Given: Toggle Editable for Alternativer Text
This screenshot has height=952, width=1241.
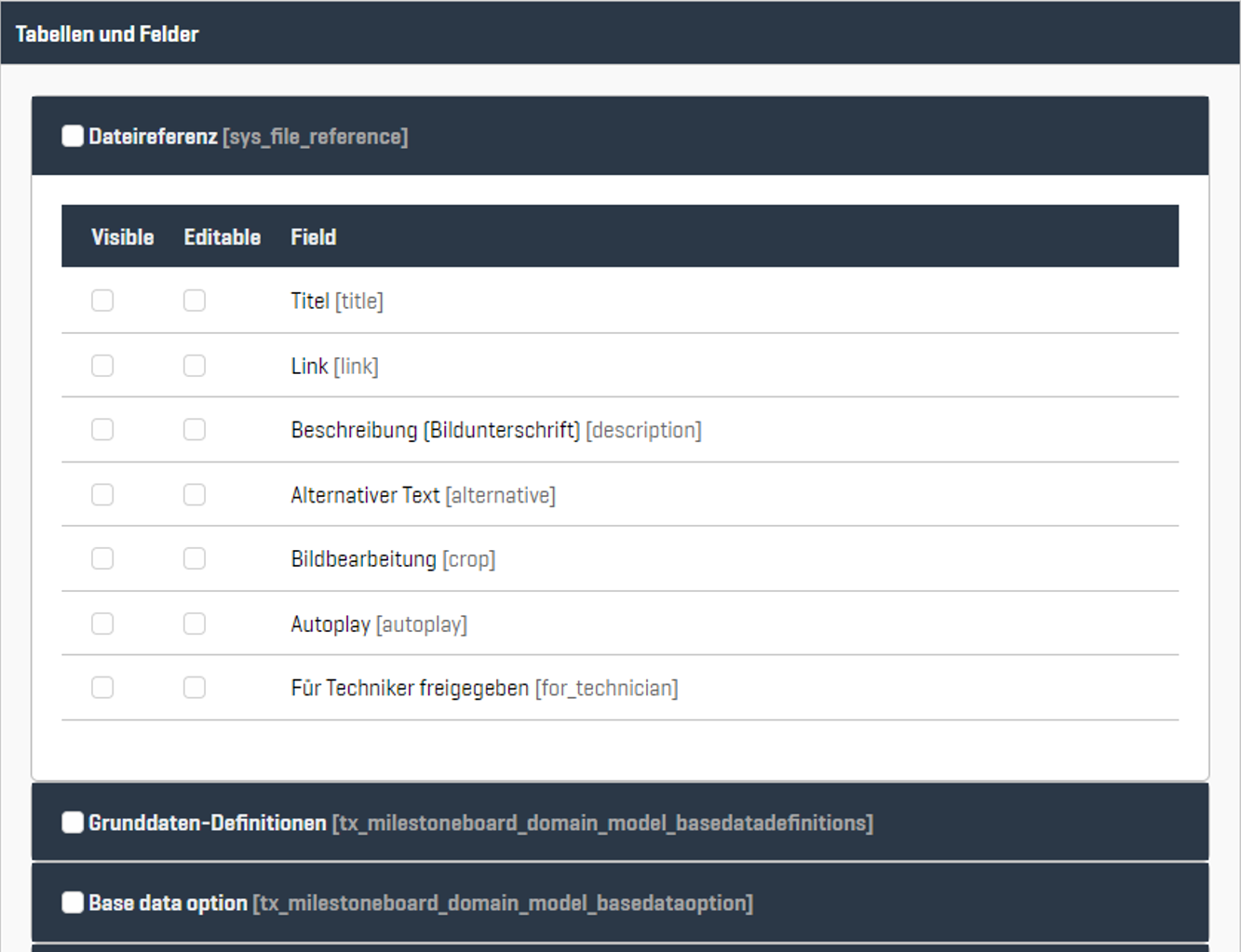Looking at the screenshot, I should pyautogui.click(x=195, y=495).
